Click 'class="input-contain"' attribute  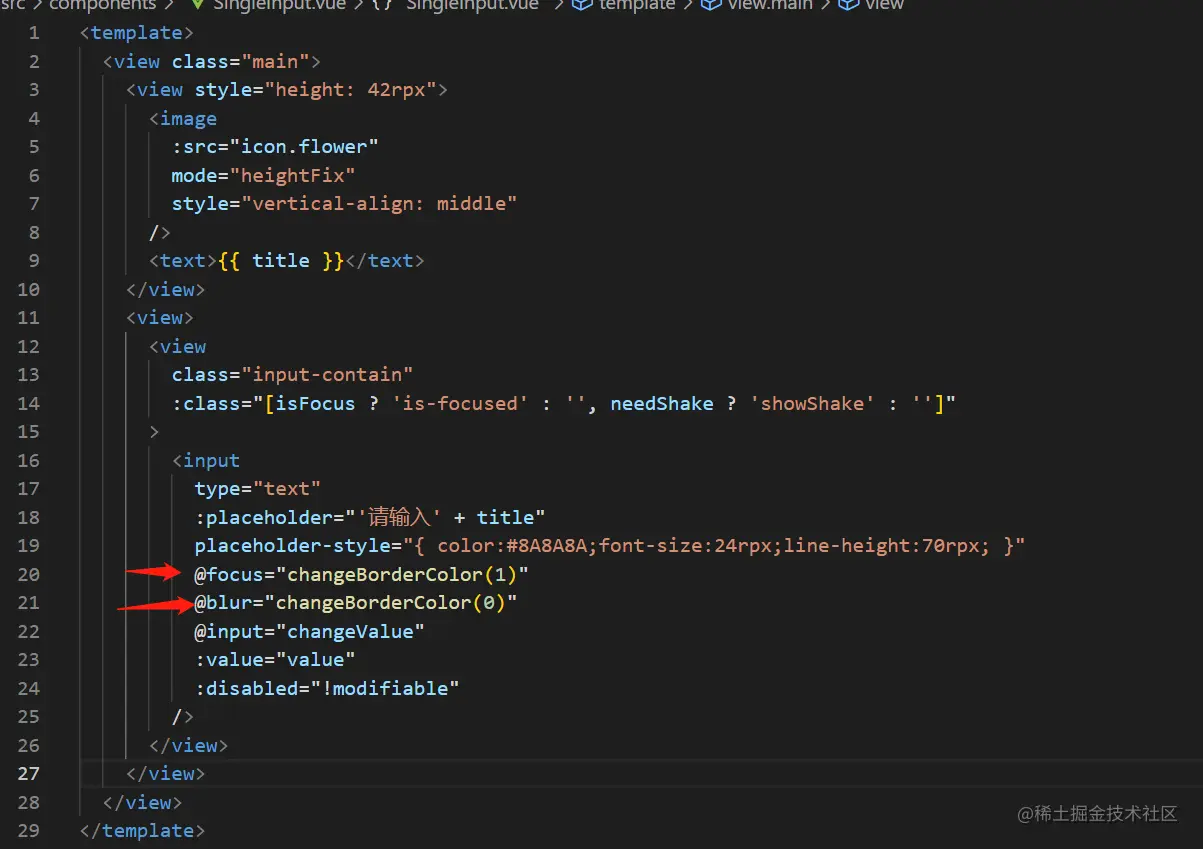pos(293,375)
